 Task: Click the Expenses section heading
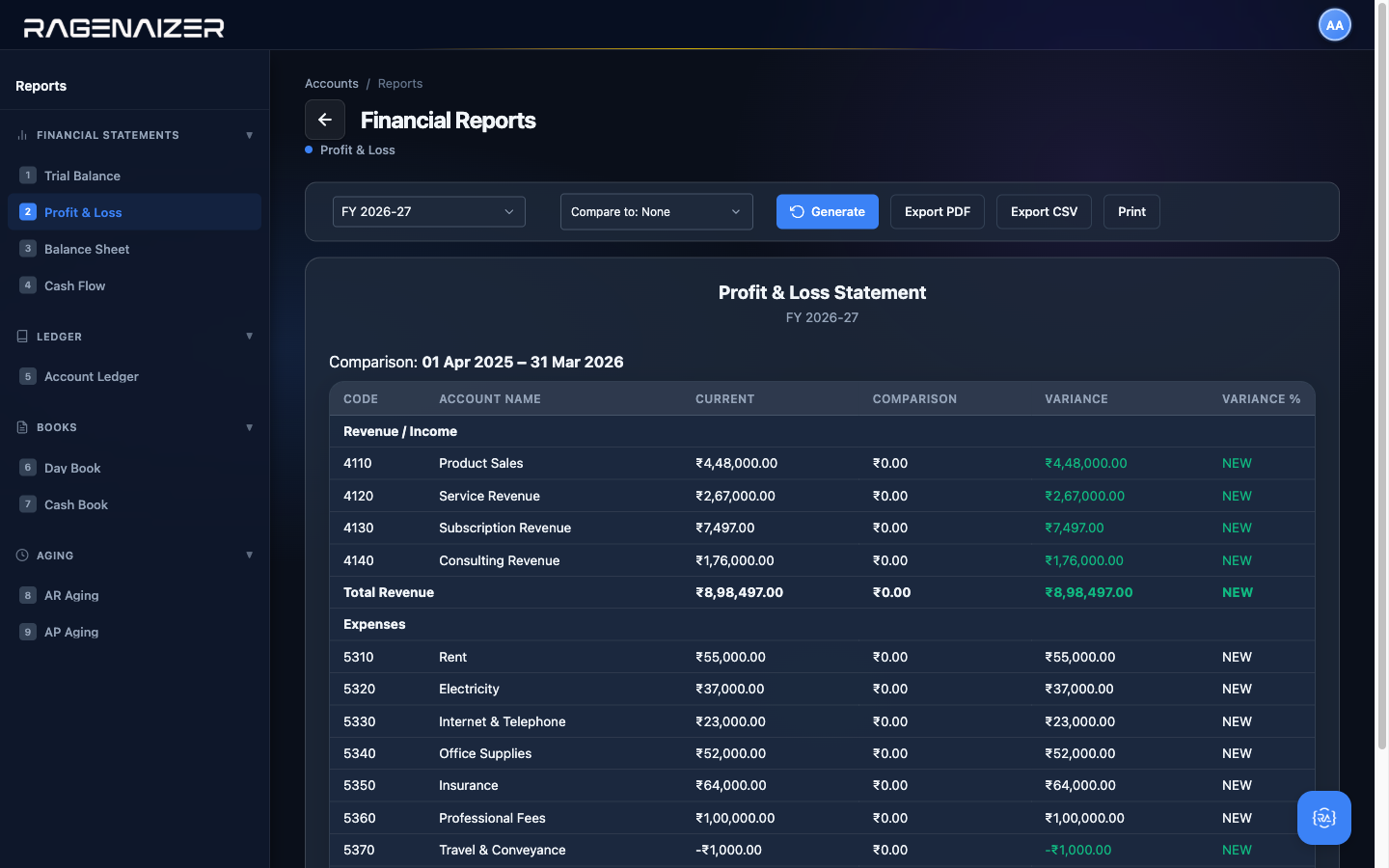(x=374, y=624)
